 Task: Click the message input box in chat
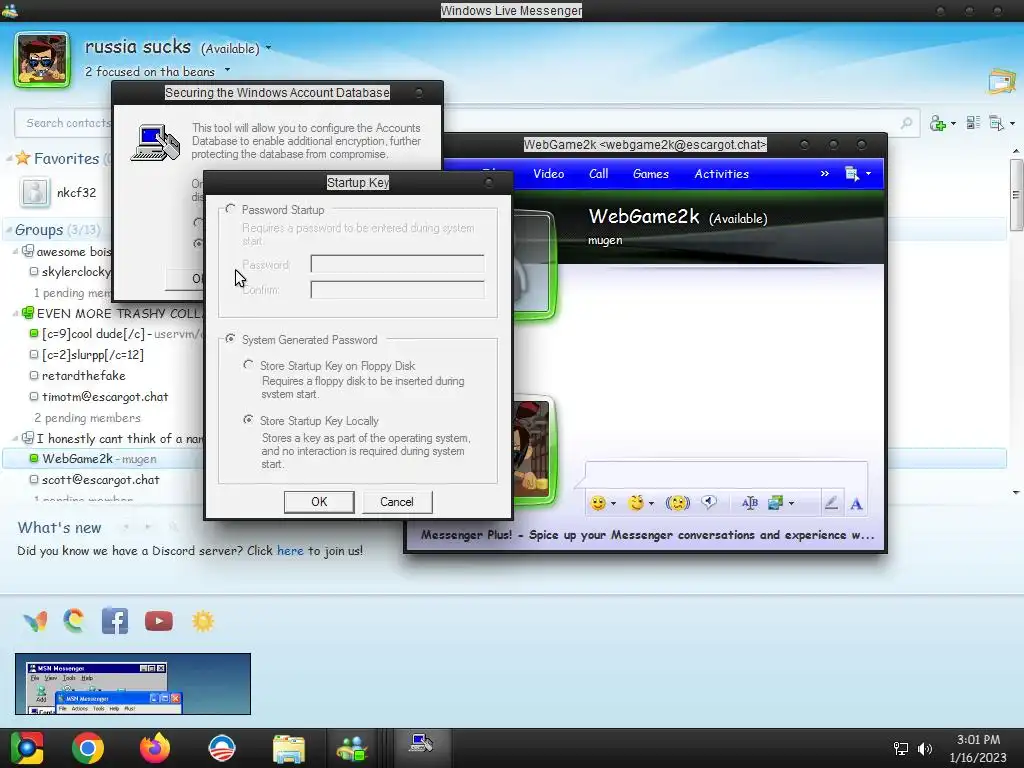(x=726, y=473)
